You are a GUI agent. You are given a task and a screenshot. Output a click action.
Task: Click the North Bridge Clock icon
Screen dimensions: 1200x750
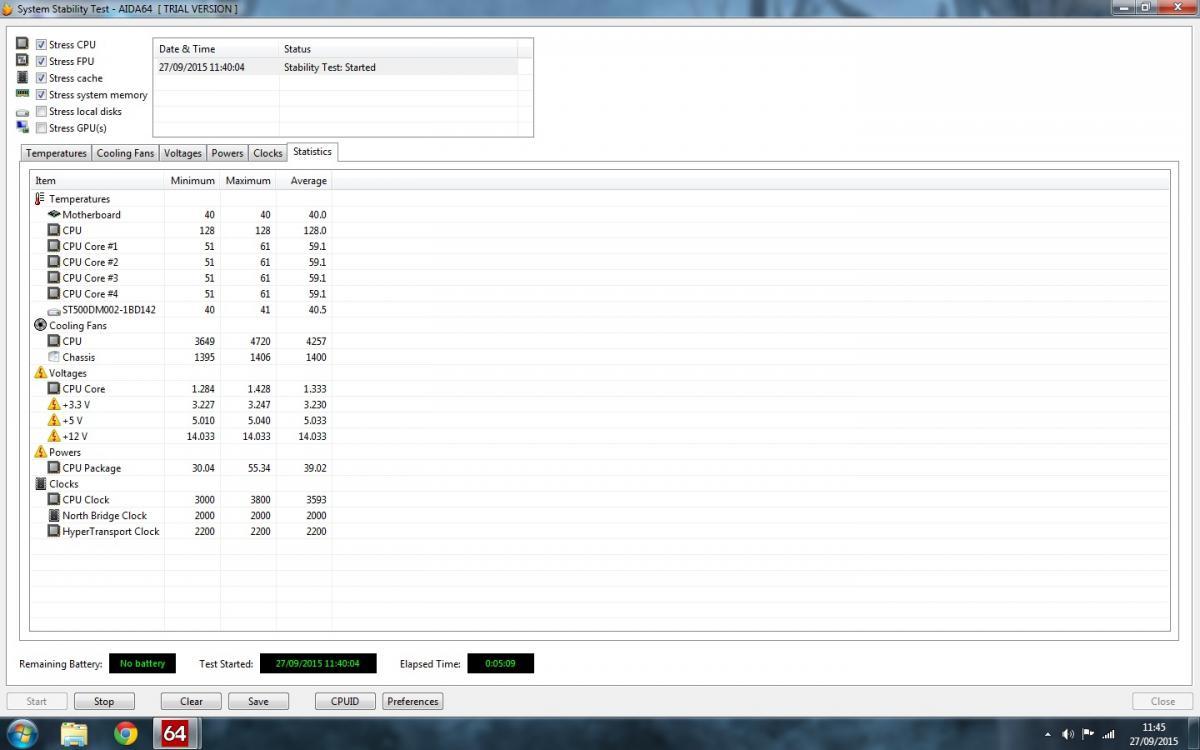tap(54, 516)
